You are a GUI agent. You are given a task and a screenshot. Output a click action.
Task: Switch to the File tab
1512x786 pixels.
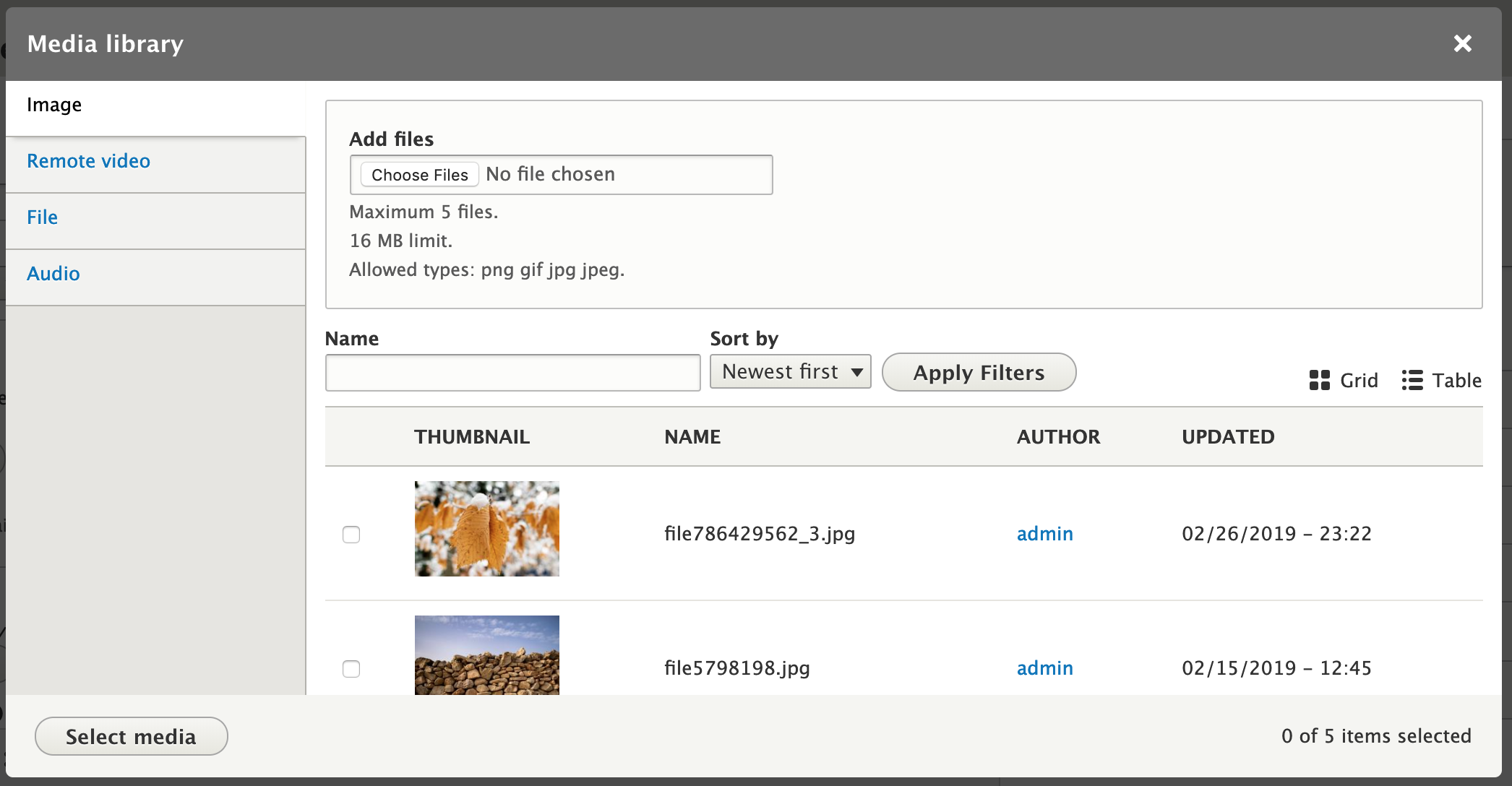(x=42, y=217)
